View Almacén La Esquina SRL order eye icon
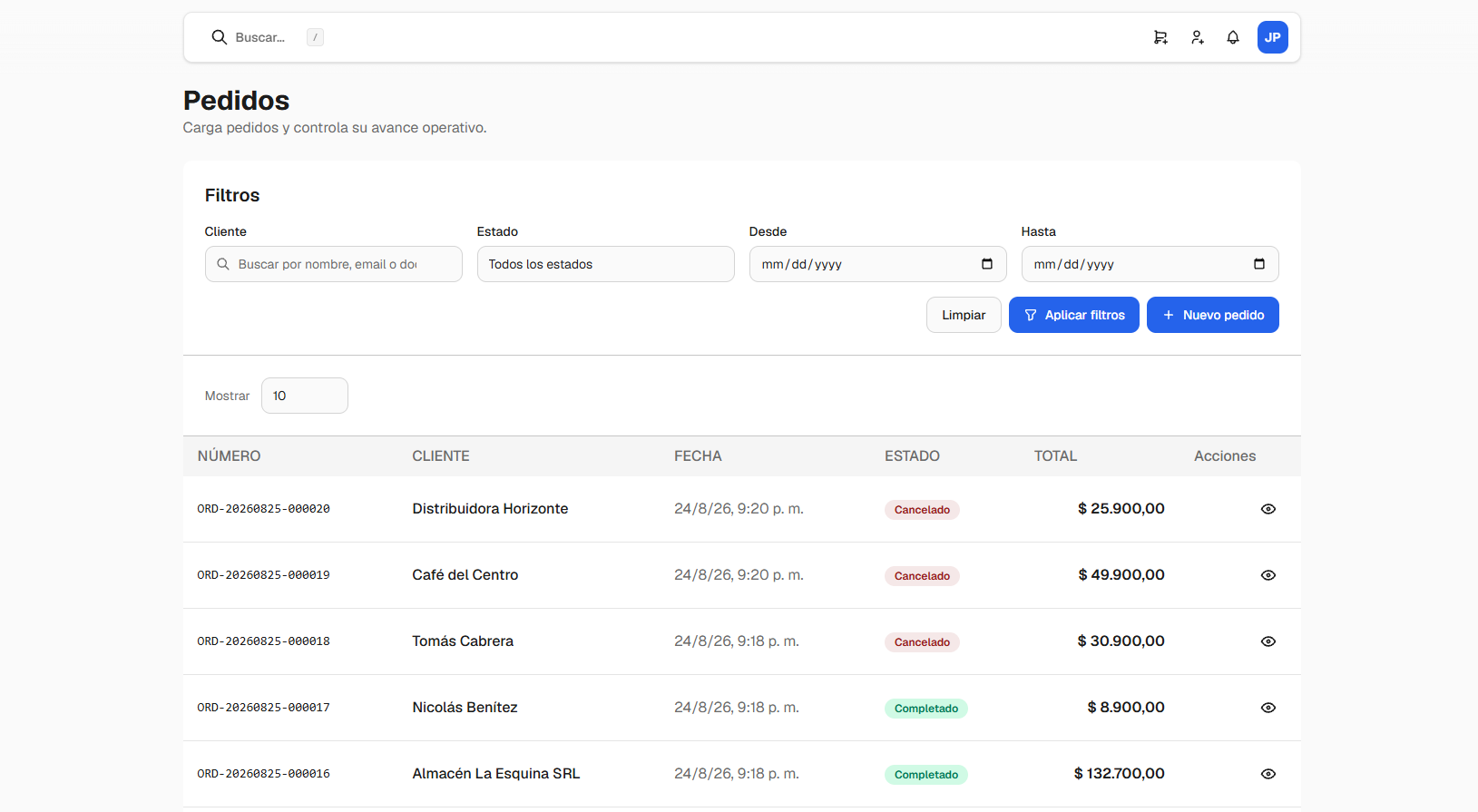 pos(1268,774)
